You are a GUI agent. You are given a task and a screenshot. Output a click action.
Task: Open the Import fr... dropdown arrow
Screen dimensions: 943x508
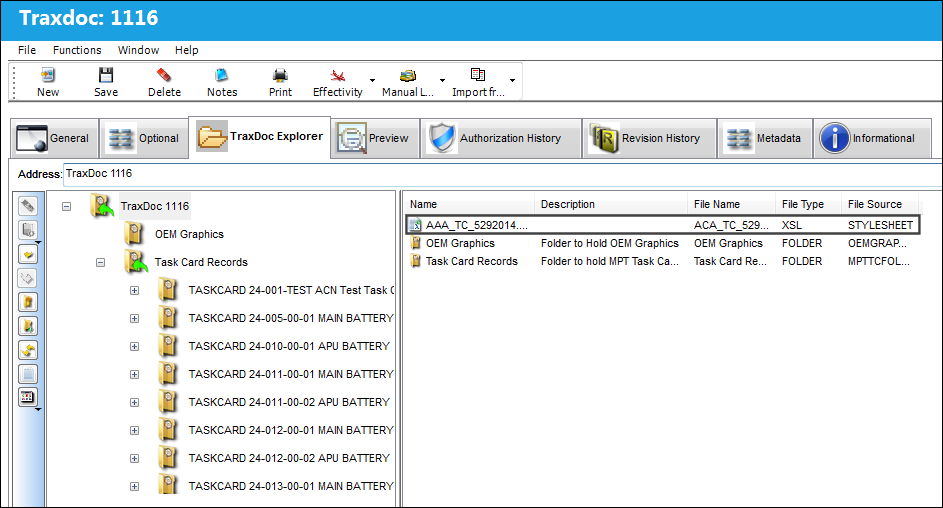click(x=512, y=80)
